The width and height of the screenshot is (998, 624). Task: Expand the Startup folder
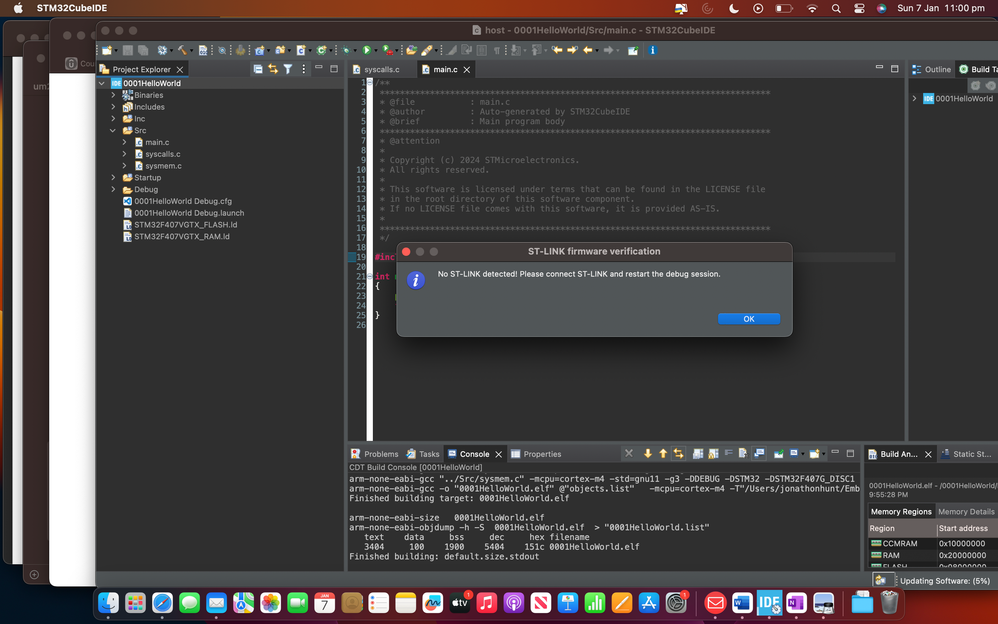tap(114, 178)
